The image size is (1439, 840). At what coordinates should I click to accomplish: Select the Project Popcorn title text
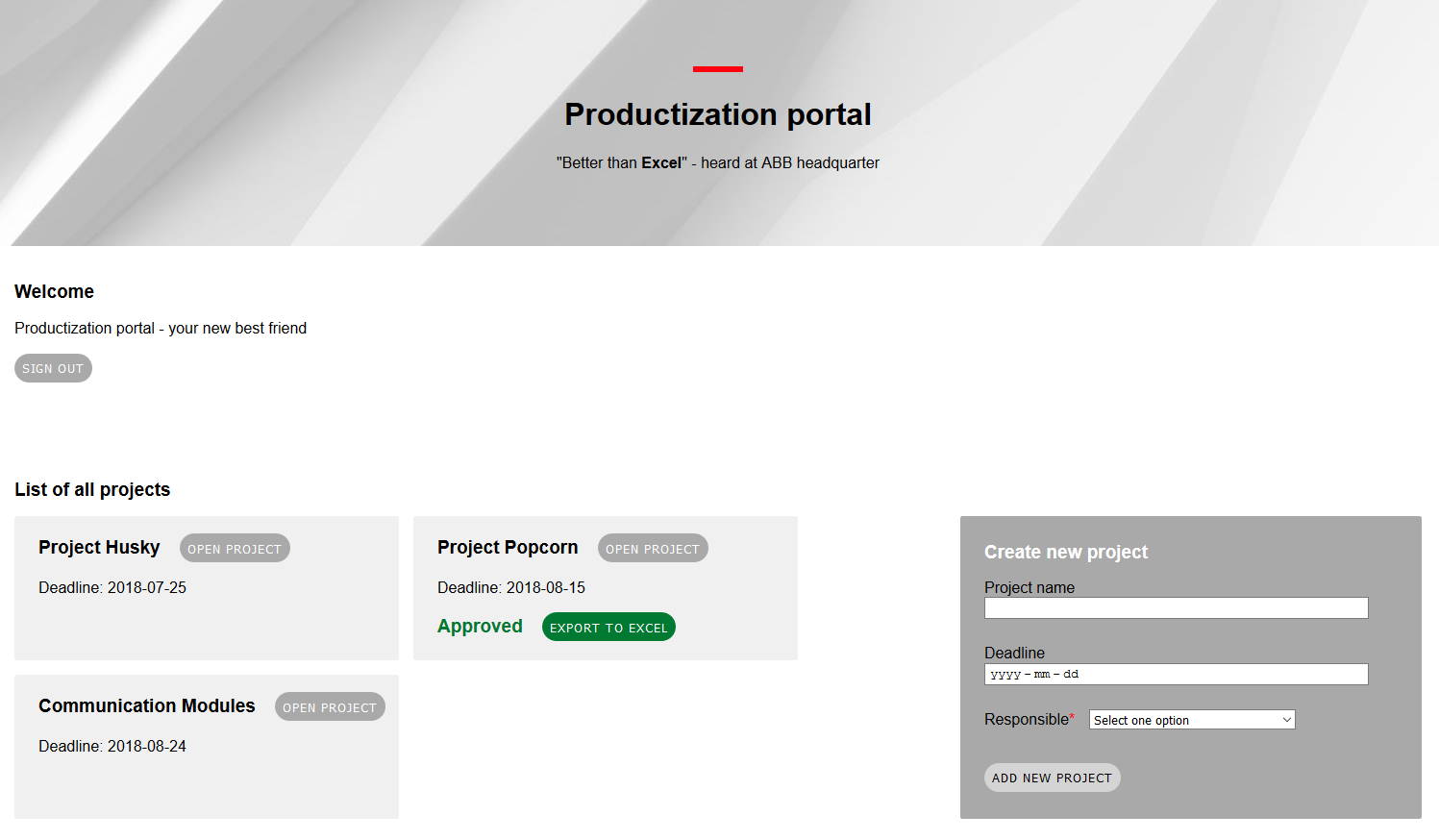coord(508,548)
